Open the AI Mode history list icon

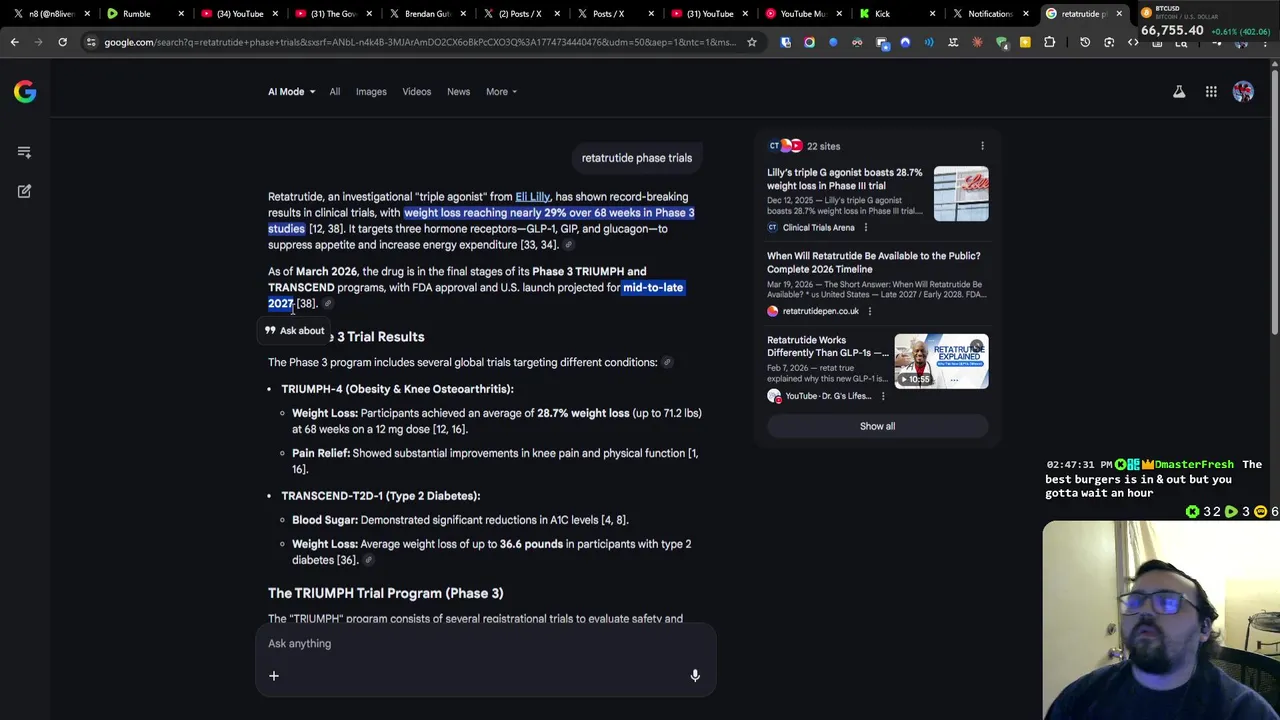click(x=24, y=152)
